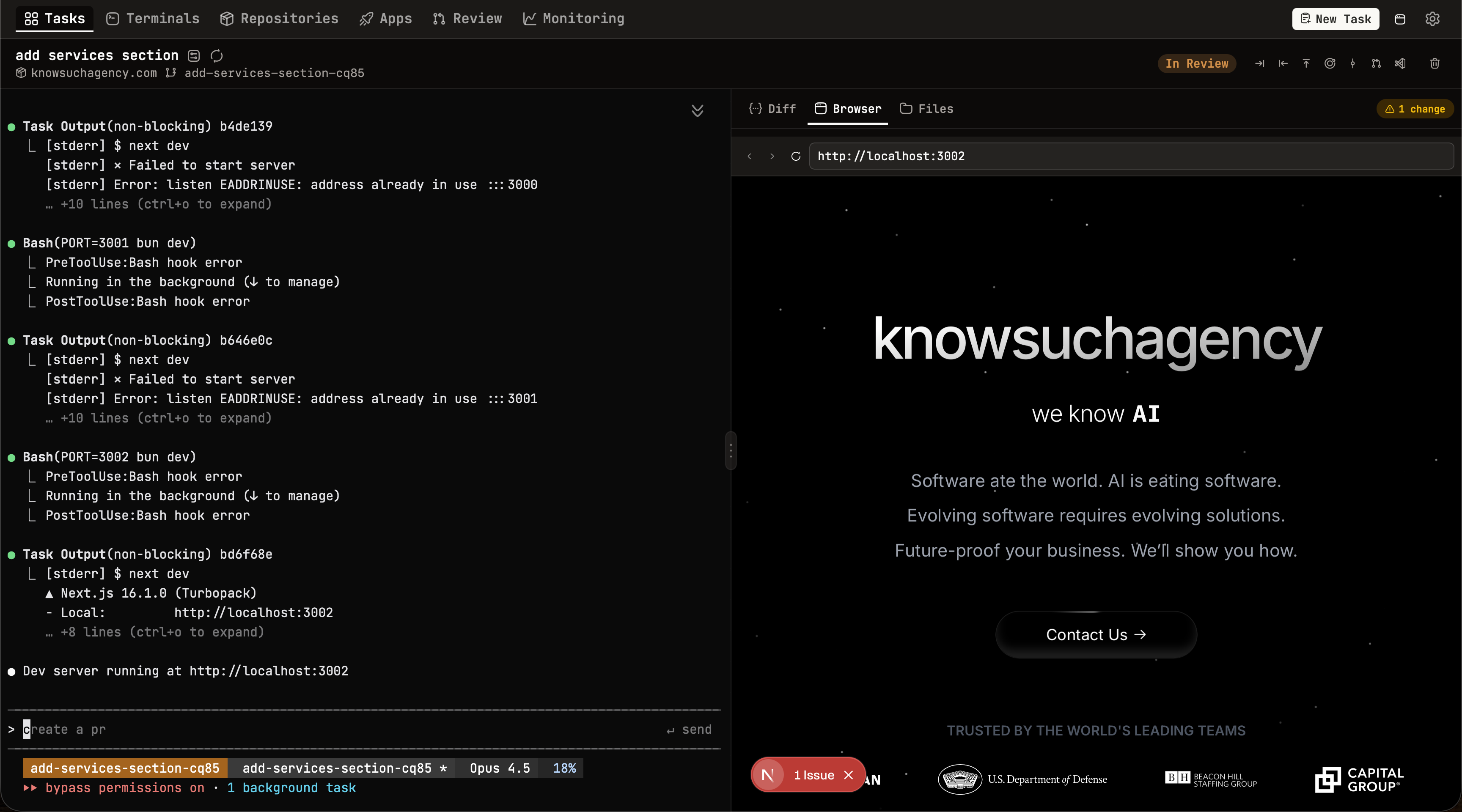
Task: Expand the '+10 lines' under port 3001 error
Action: pos(158,418)
